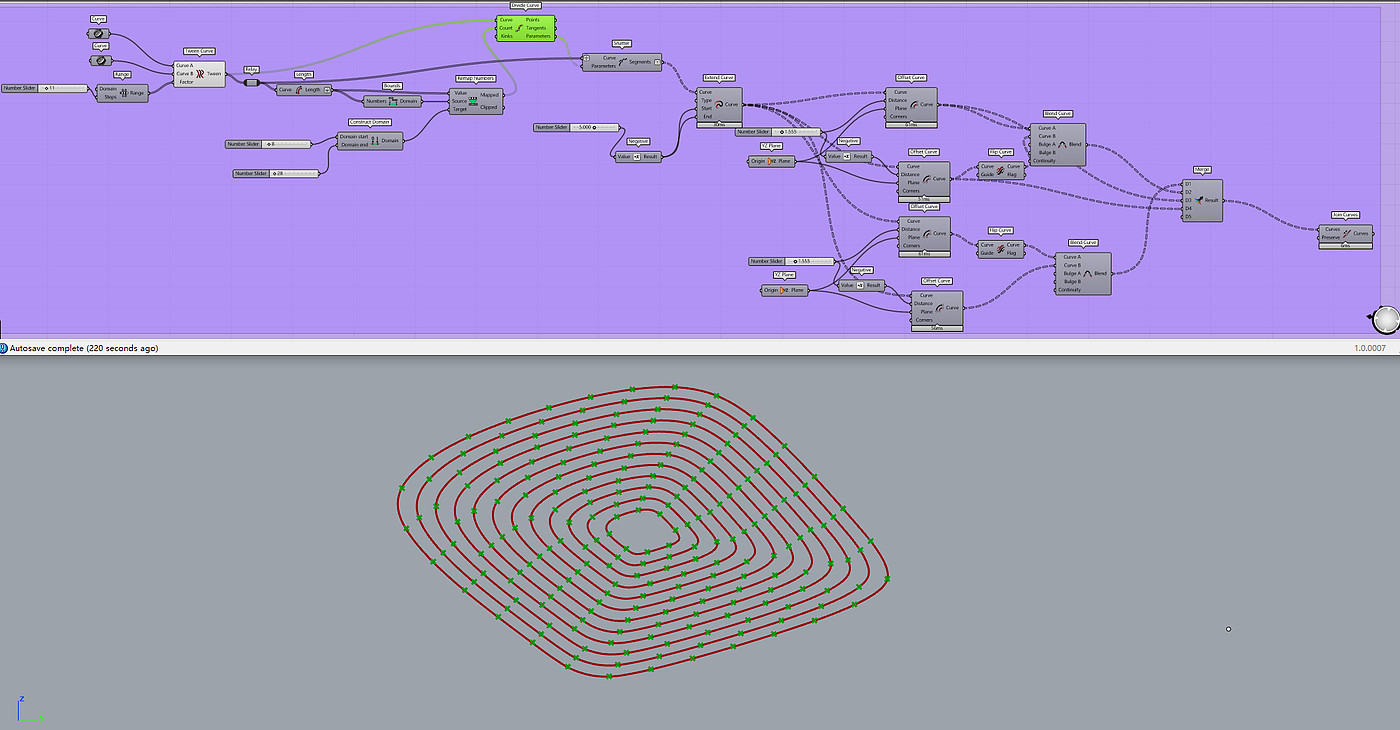Image resolution: width=1400 pixels, height=730 pixels.
Task: Click the Offset Curve icon showing 51ms
Action: pyautogui.click(x=927, y=178)
